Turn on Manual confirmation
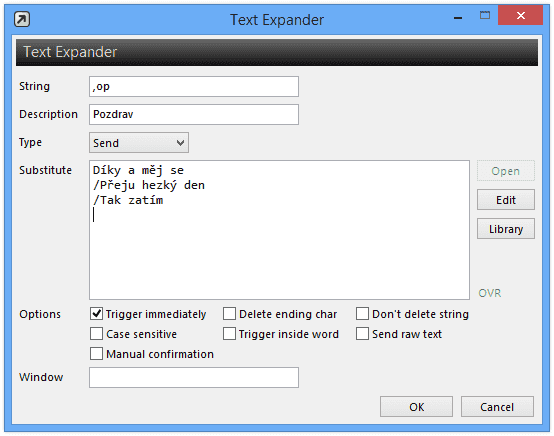This screenshot has width=554, height=436. (96, 354)
